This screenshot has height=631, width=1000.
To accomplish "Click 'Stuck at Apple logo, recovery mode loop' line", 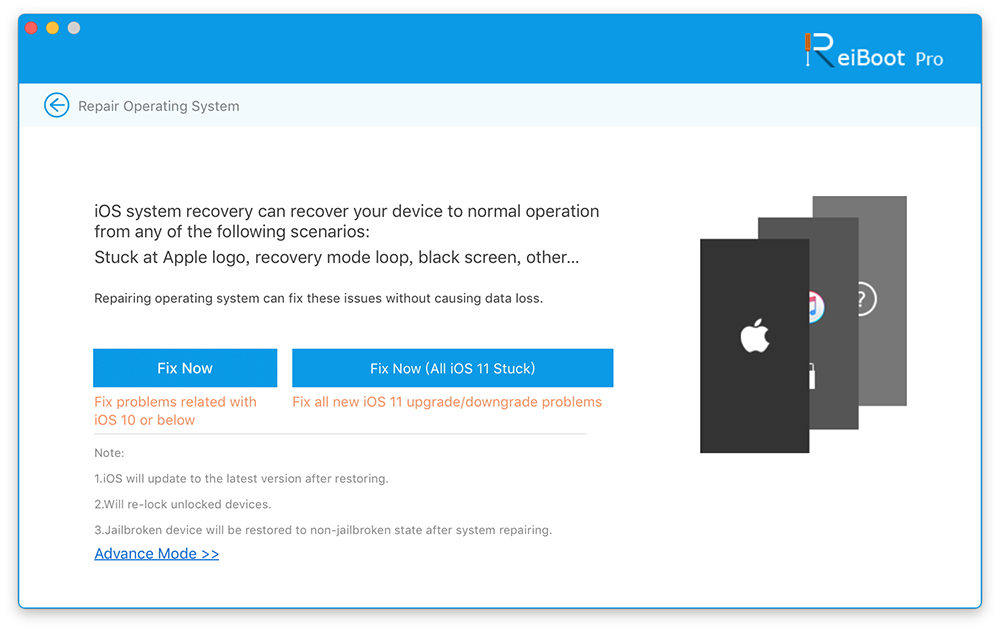I will pyautogui.click(x=337, y=258).
